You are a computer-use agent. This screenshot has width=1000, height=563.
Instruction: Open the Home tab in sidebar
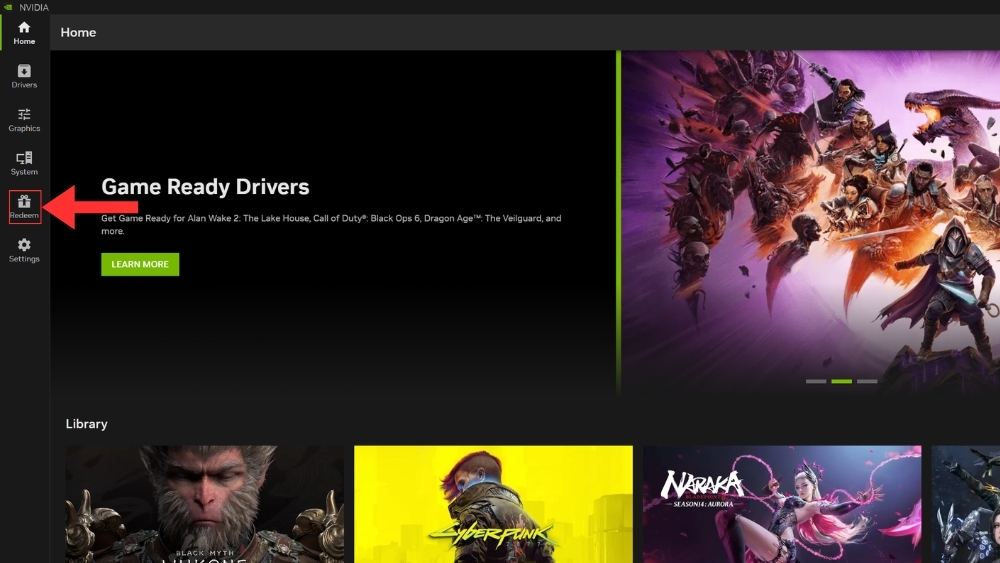[24, 32]
